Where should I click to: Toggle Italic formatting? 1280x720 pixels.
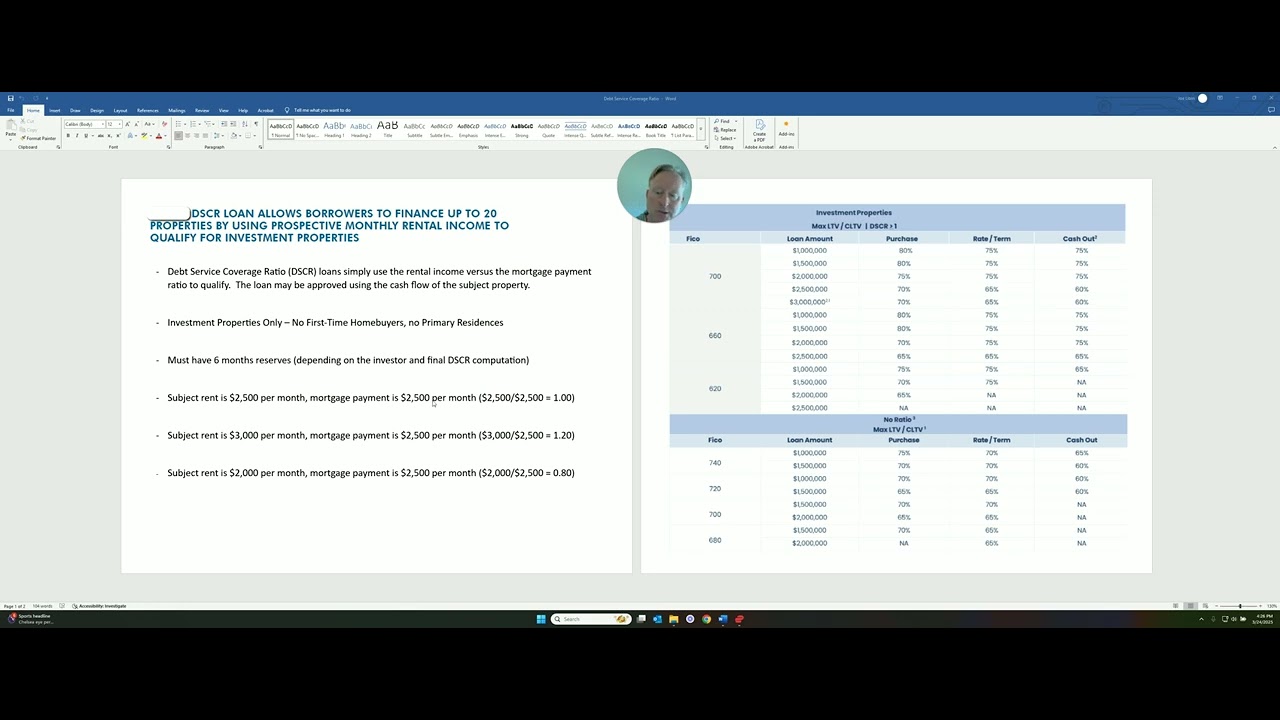coord(77,135)
